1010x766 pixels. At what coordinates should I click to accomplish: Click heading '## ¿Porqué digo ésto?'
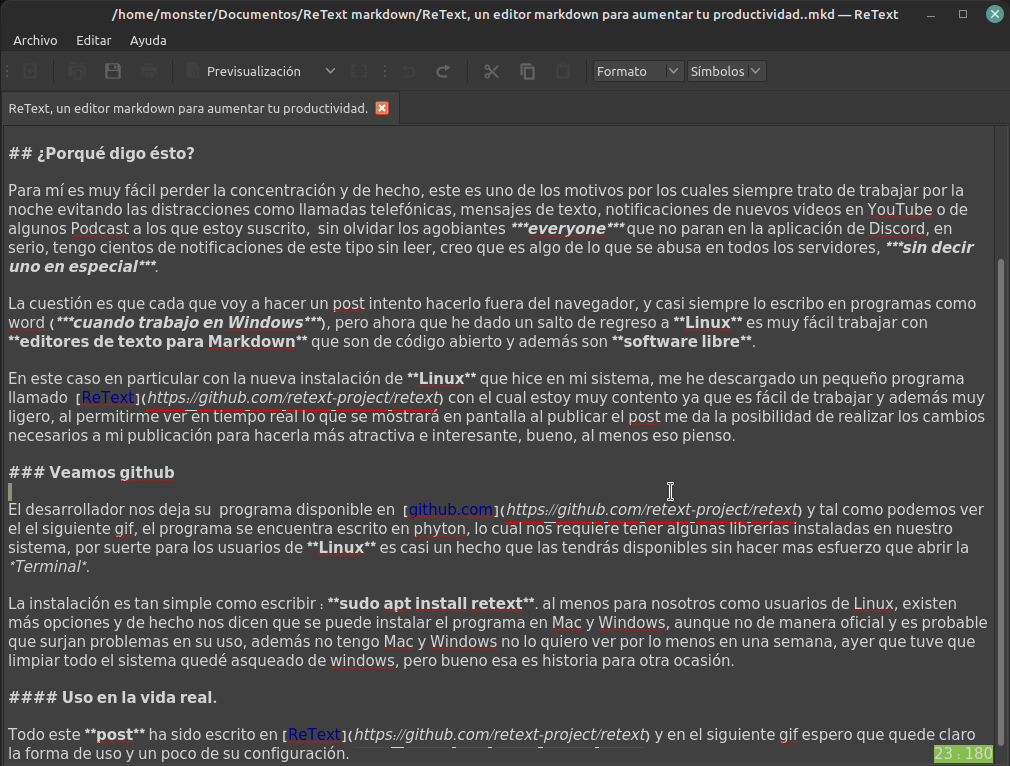point(101,153)
